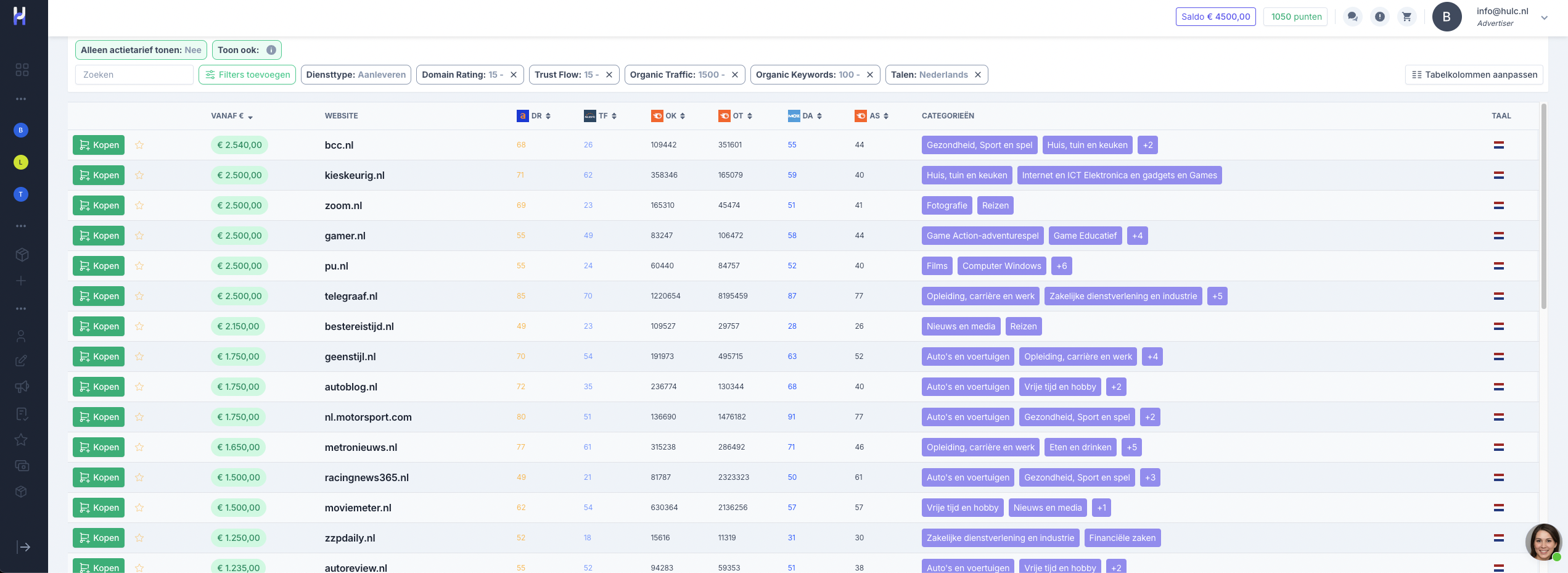Image resolution: width=1568 pixels, height=573 pixels.
Task: Favorite telegraaf.nl with star
Action: tap(139, 296)
